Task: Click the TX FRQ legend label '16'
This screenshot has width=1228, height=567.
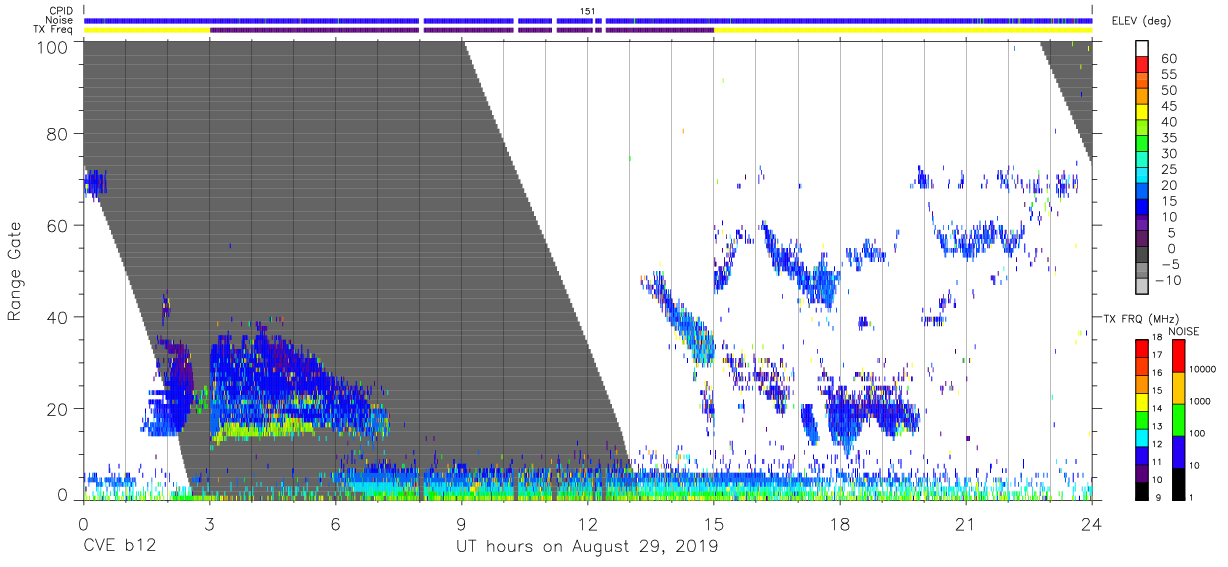Action: pos(1159,373)
